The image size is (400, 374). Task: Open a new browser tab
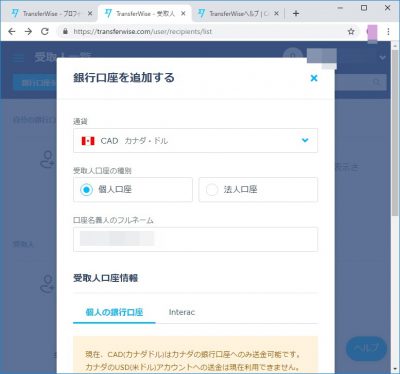(296, 14)
